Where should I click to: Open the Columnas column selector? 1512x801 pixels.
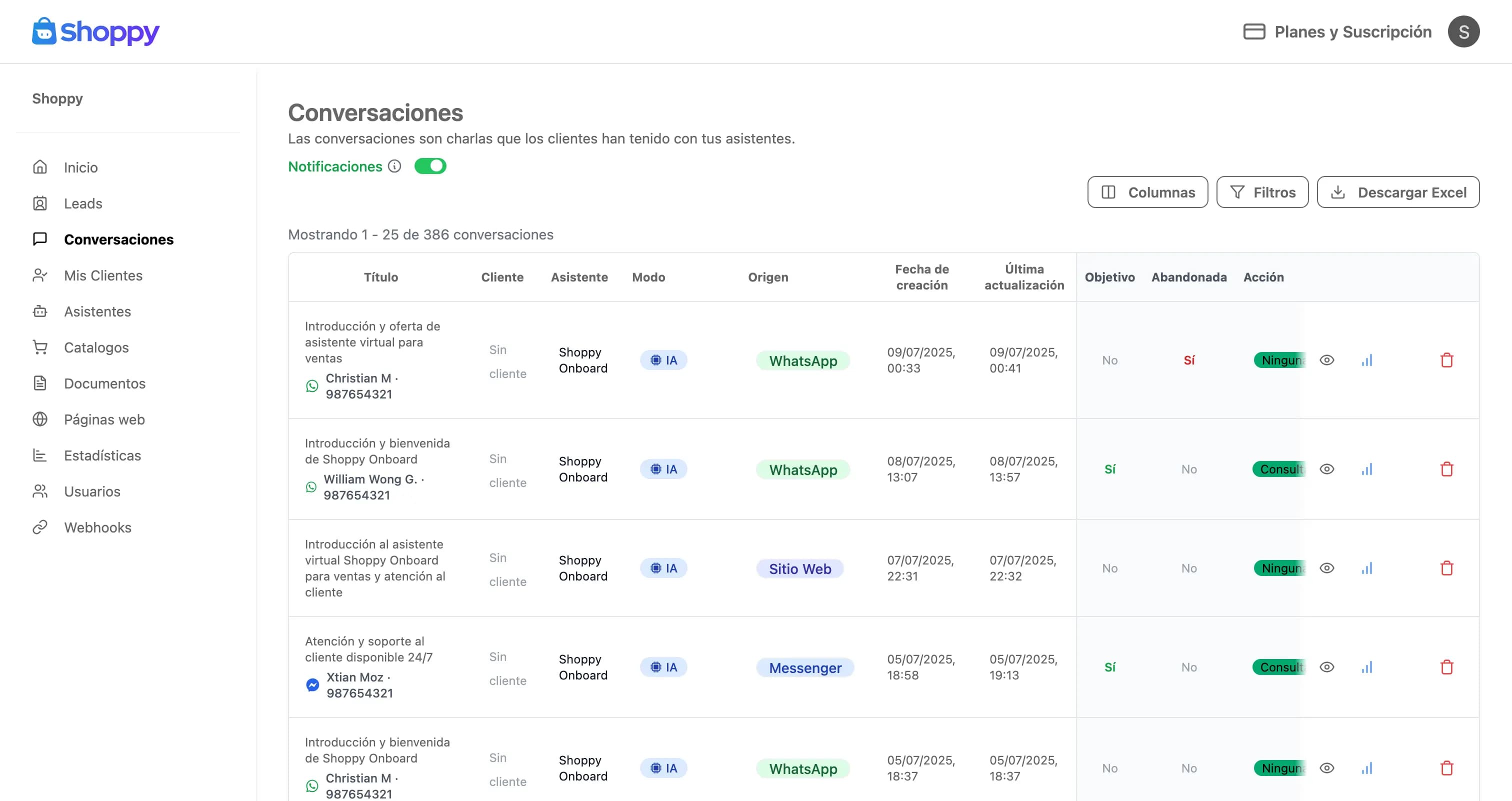[1147, 192]
